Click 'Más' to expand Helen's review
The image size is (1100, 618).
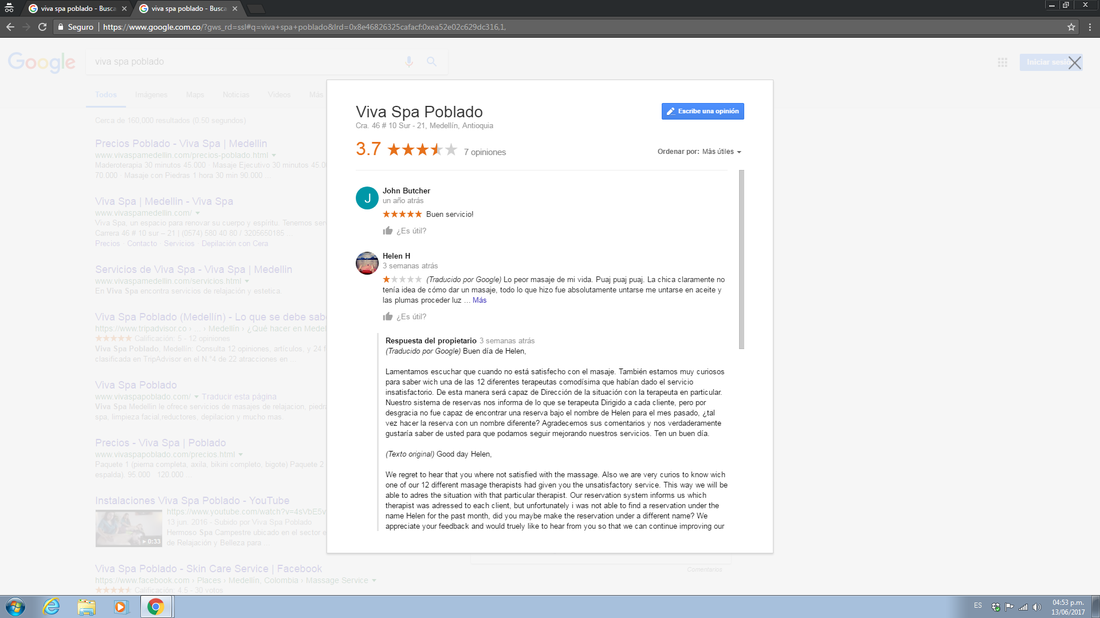(479, 300)
